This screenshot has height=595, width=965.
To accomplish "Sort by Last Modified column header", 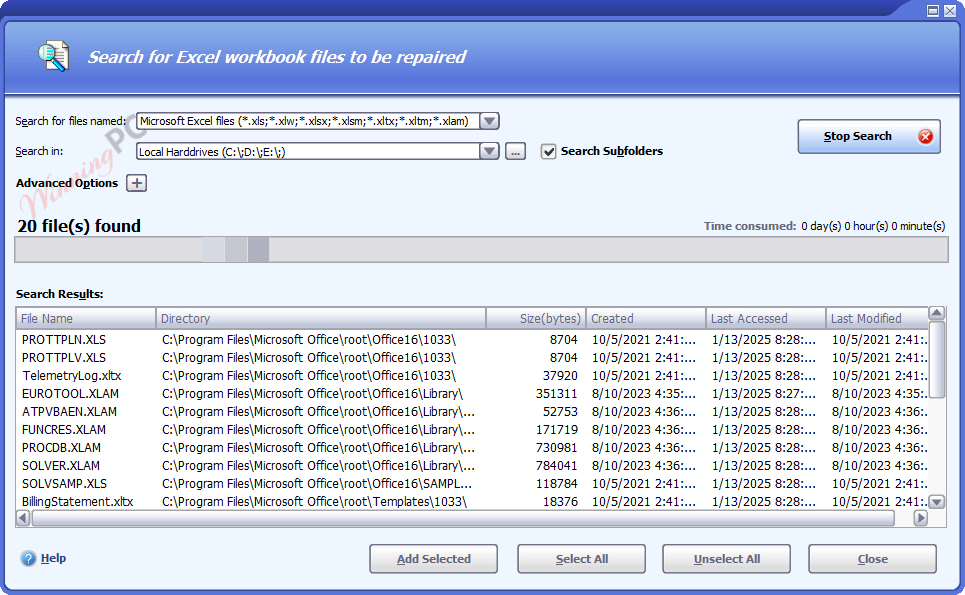I will click(876, 318).
